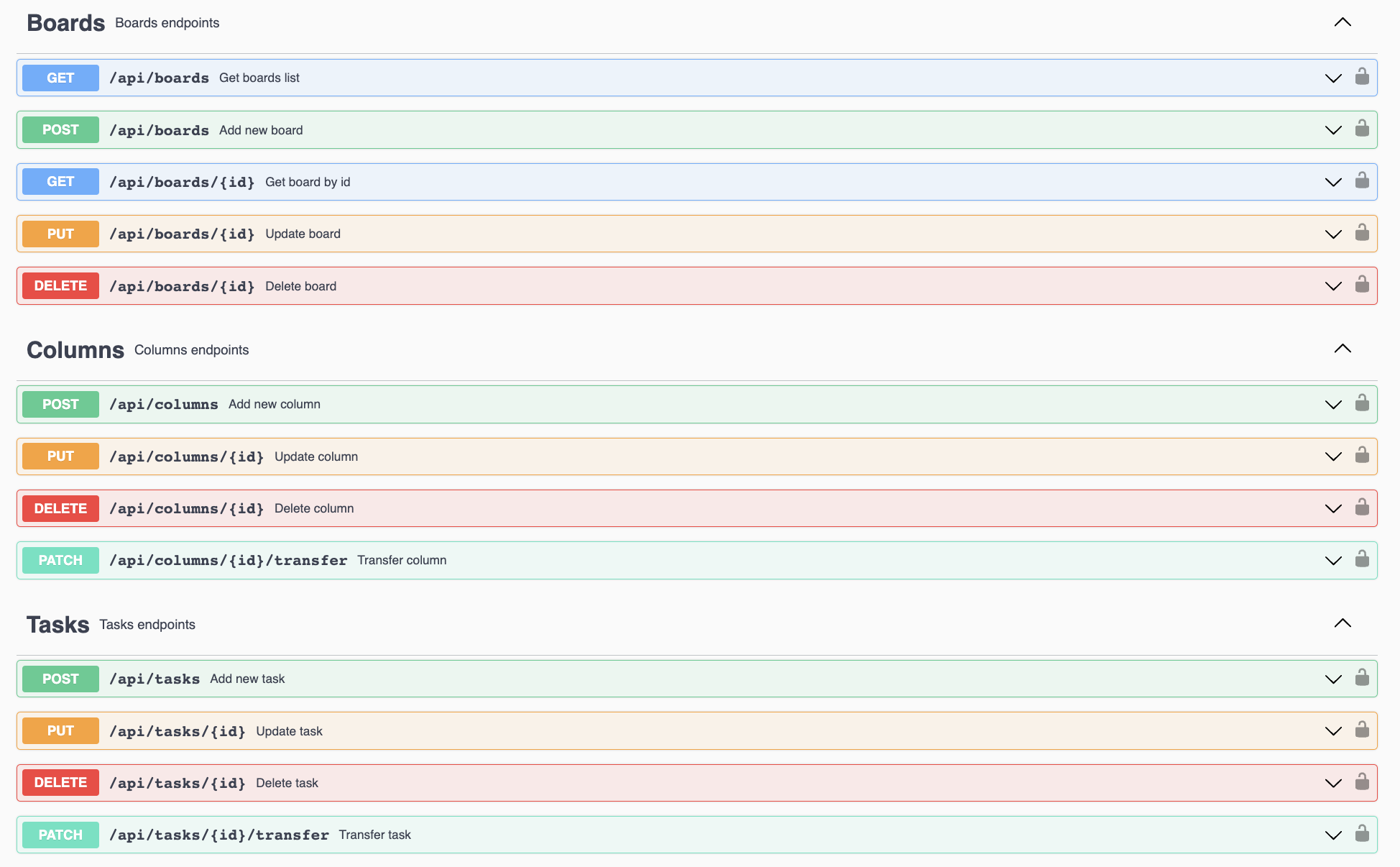The height and width of the screenshot is (867, 1400).
Task: Expand Transfer task endpoint chevron
Action: tap(1333, 835)
